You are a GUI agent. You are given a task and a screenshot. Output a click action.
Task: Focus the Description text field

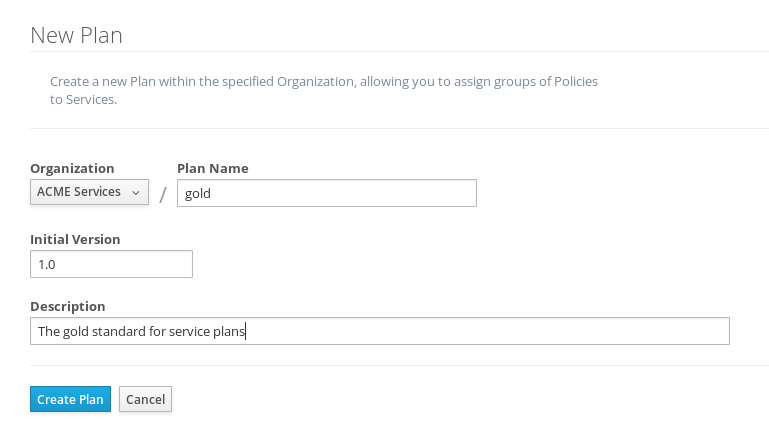(x=380, y=331)
